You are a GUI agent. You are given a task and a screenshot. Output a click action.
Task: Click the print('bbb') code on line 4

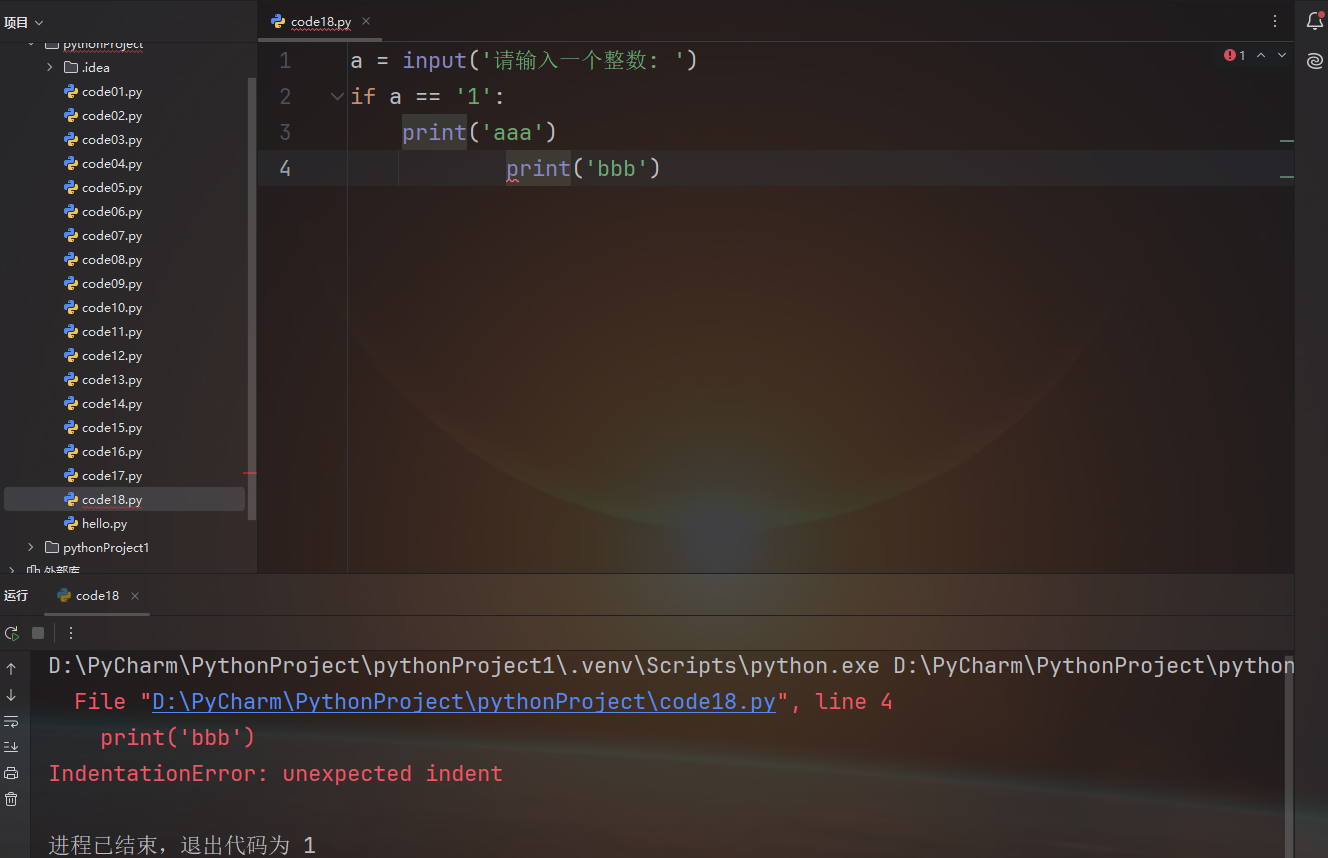pyautogui.click(x=584, y=169)
